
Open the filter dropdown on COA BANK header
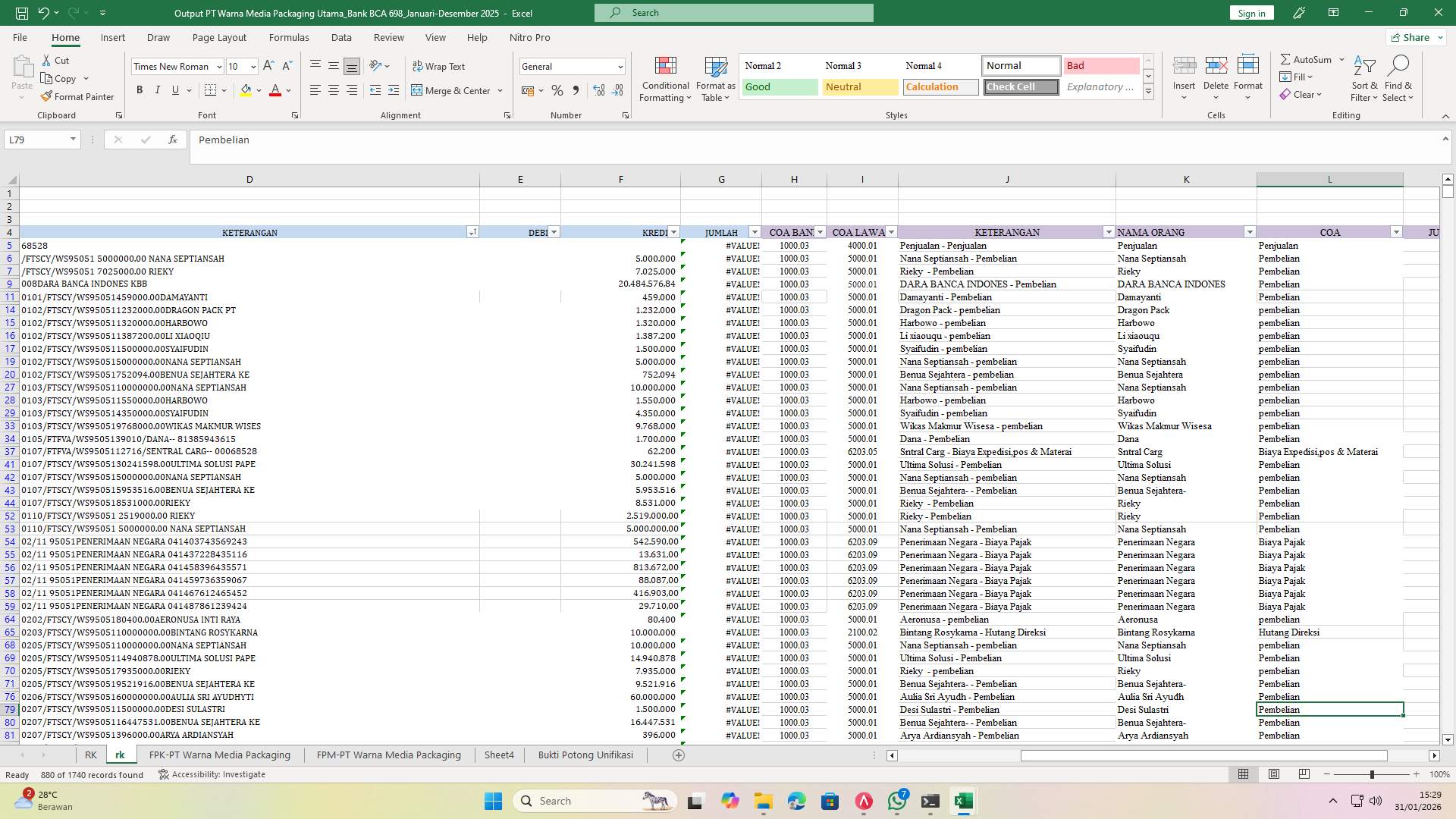pos(819,232)
